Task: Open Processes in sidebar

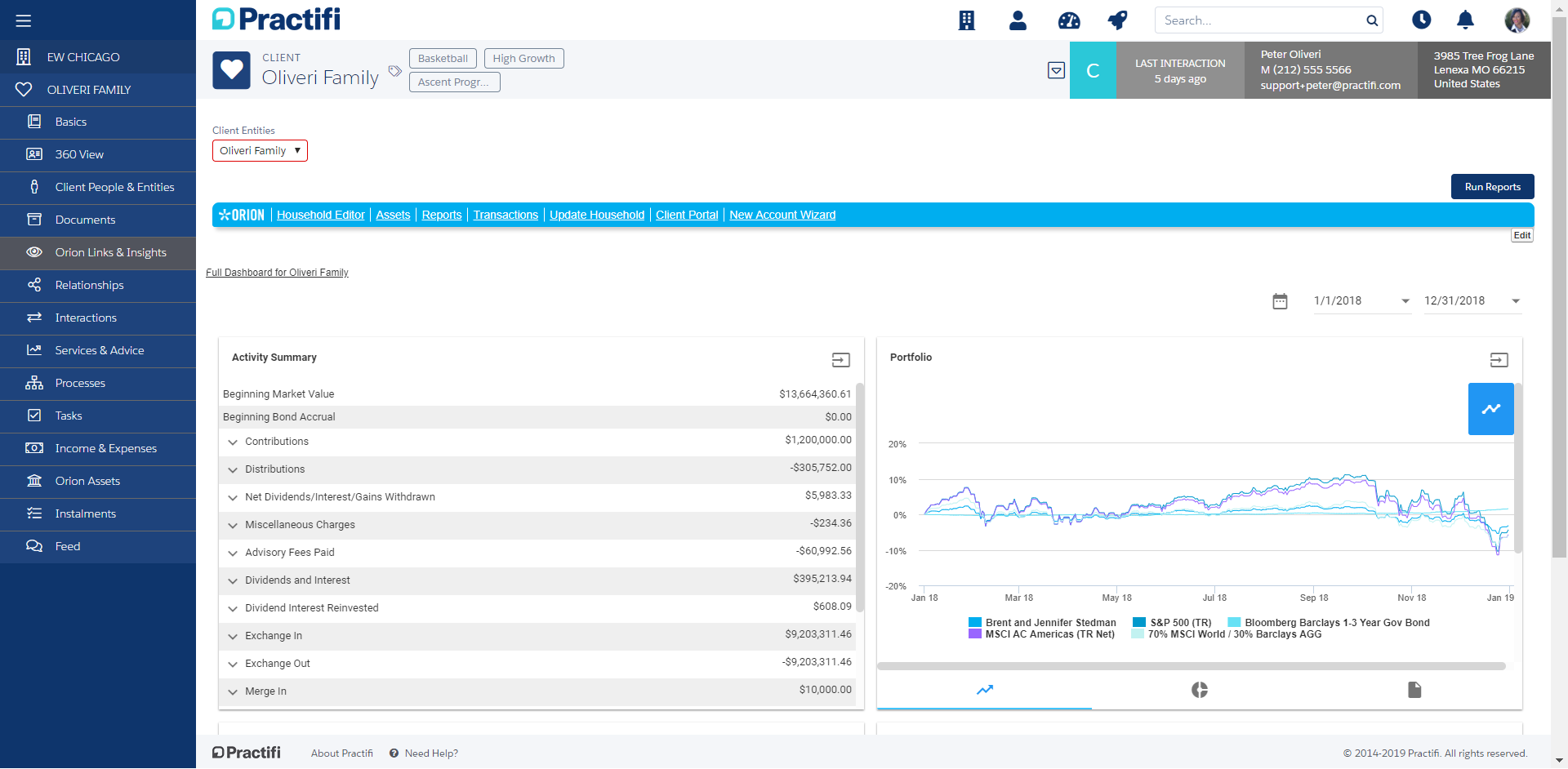Action: [x=98, y=383]
